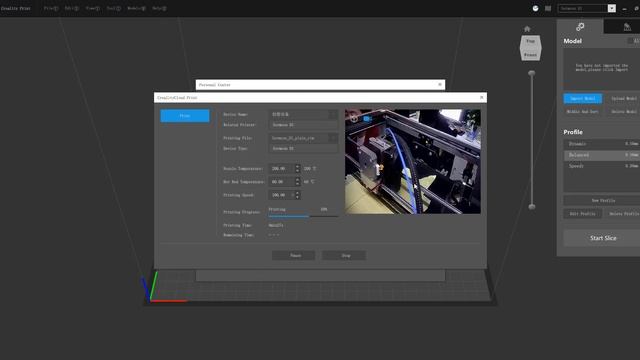Click the Upload Model button

coord(623,98)
